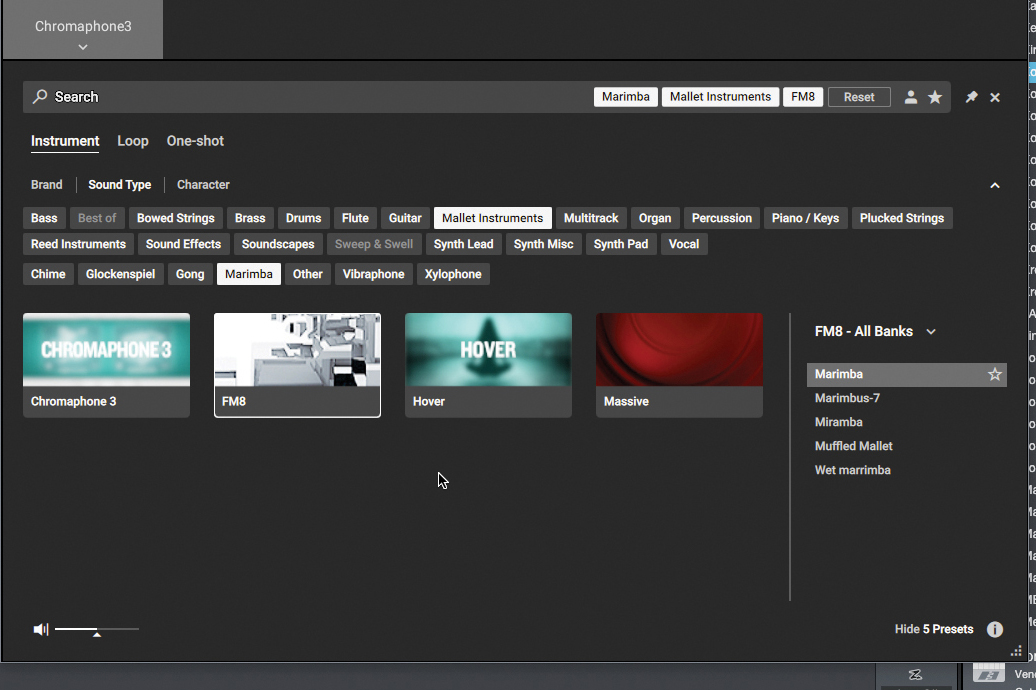Open the FM8 - All Banks dropdown
This screenshot has height=690, width=1036.
875,332
